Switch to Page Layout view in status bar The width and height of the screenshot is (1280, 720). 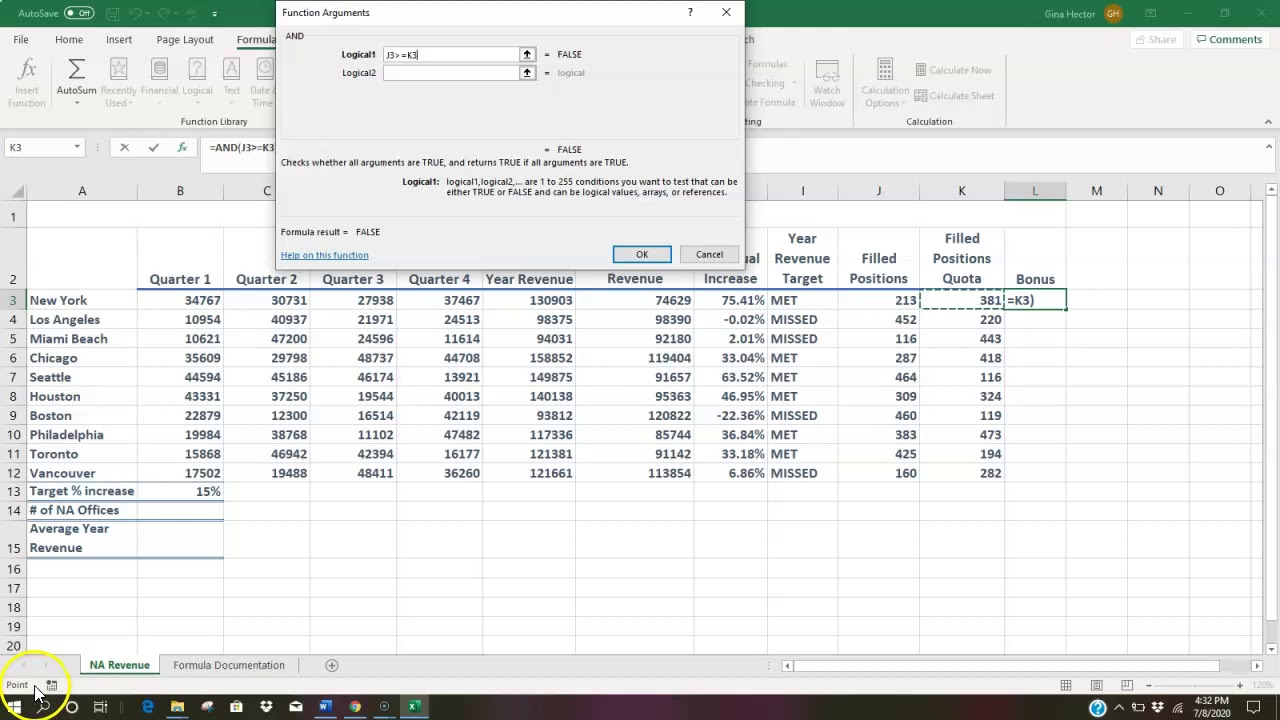tap(1097, 685)
